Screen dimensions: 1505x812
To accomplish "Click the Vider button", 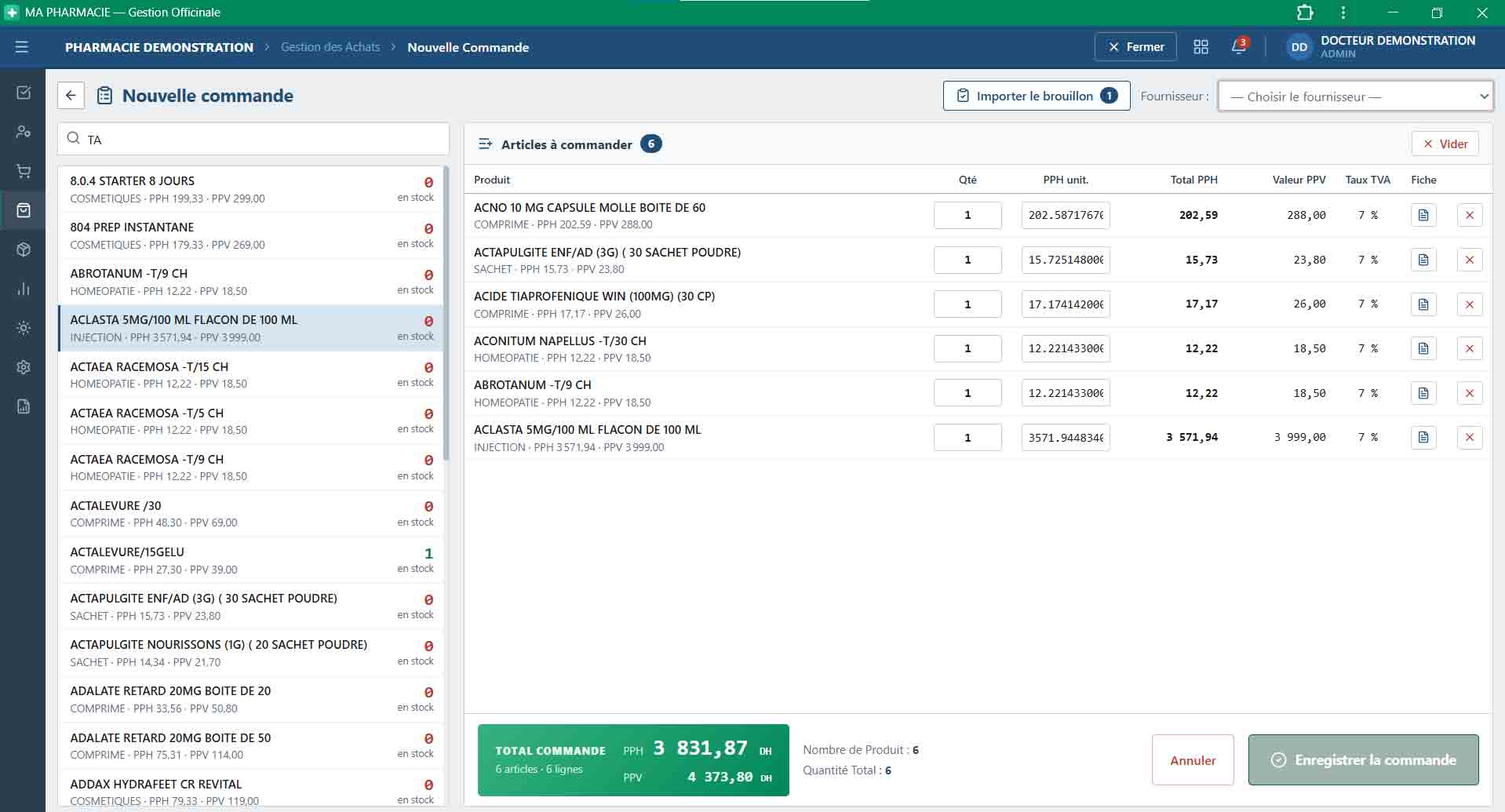I will click(1445, 144).
